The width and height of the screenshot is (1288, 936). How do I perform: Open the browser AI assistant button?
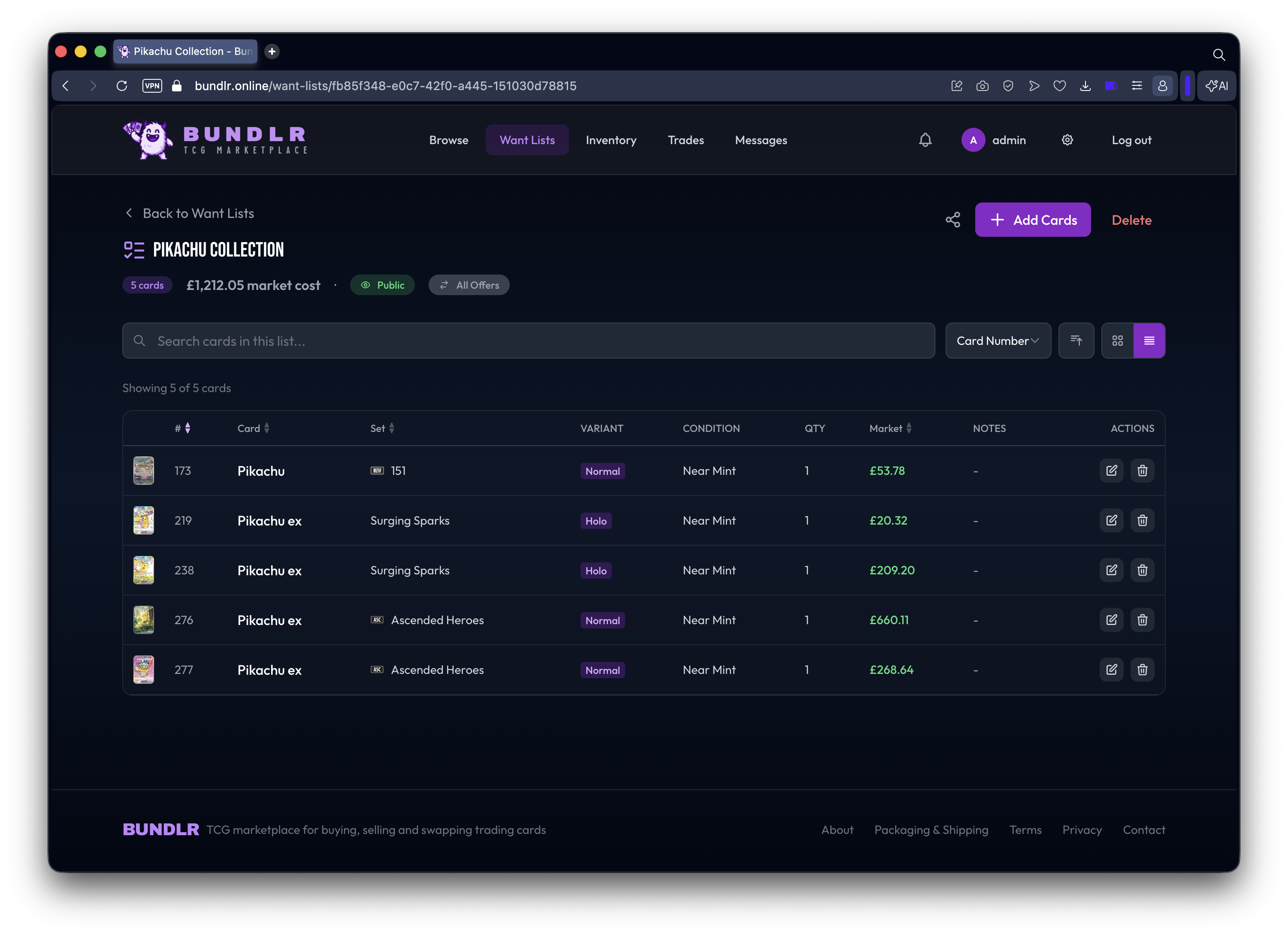click(x=1216, y=86)
